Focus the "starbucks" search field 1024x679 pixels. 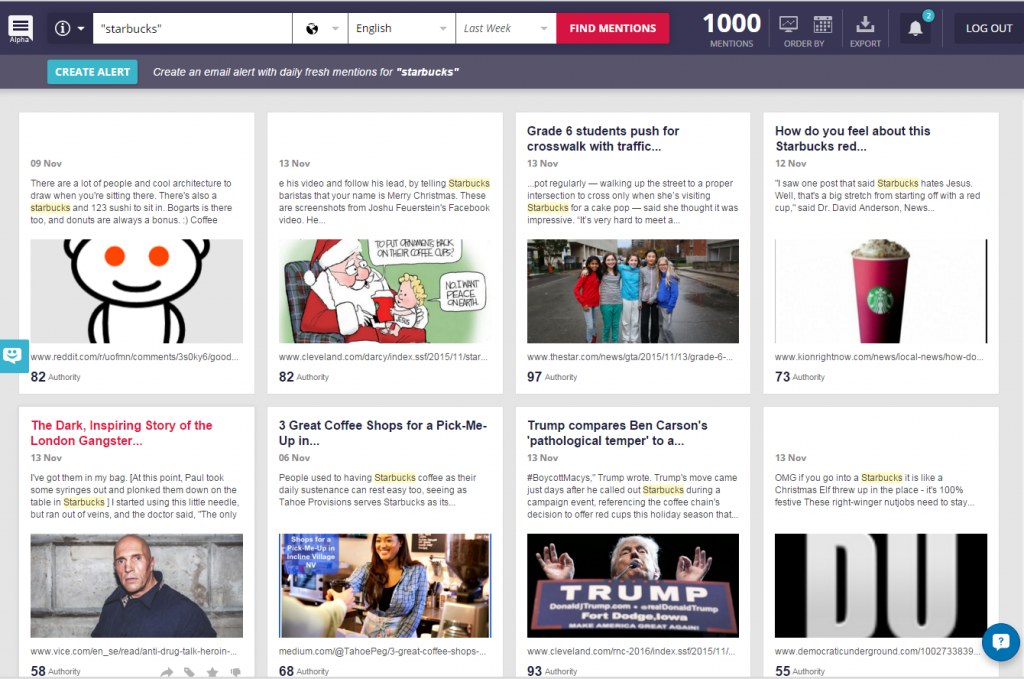click(193, 29)
